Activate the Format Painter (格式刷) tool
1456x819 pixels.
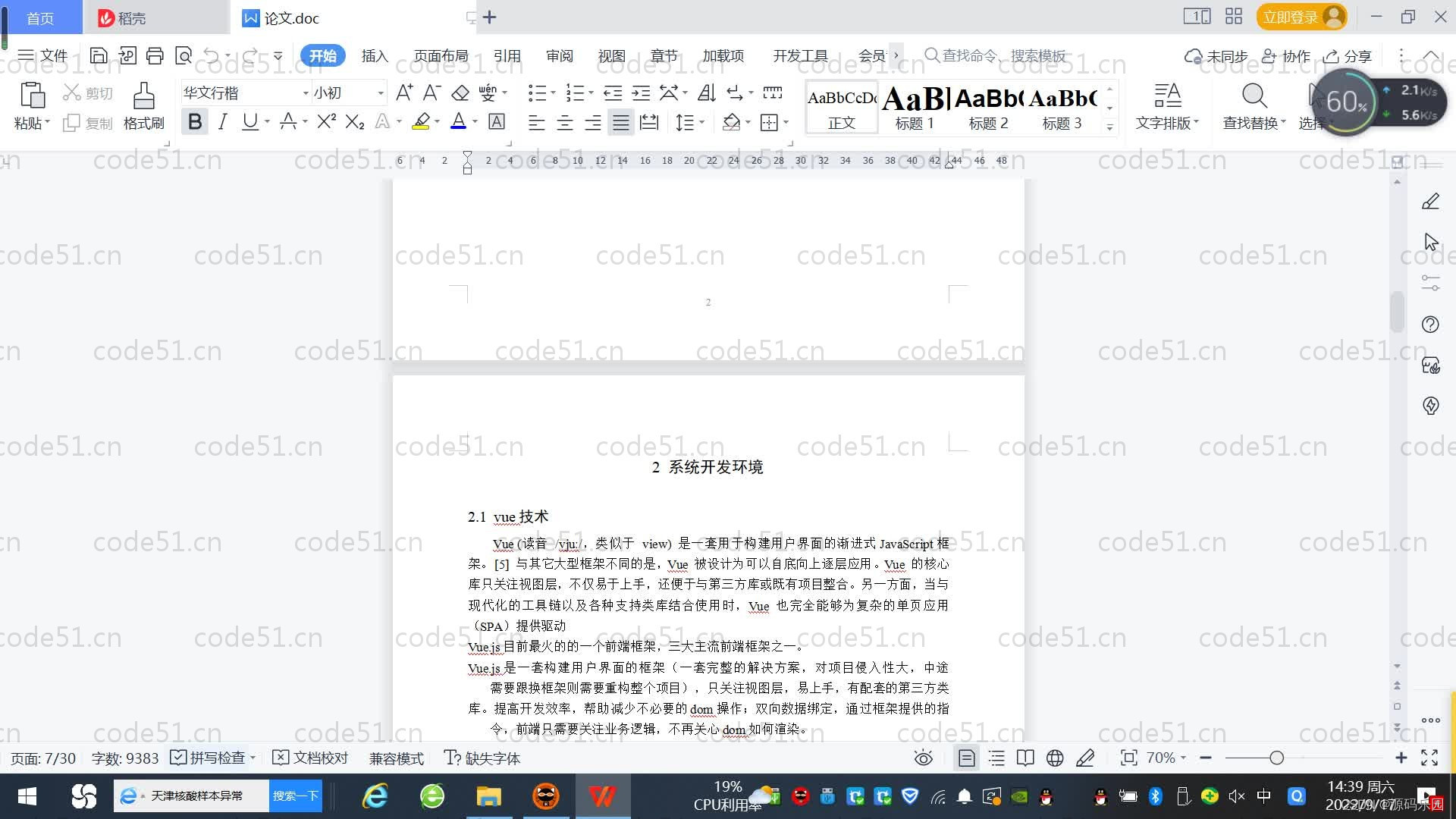[143, 106]
